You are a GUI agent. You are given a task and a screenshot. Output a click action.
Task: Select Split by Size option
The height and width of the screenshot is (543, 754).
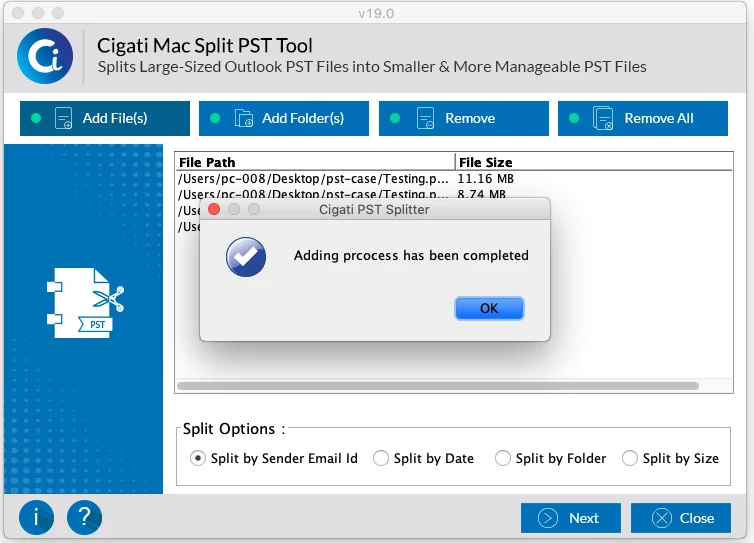click(x=670, y=458)
